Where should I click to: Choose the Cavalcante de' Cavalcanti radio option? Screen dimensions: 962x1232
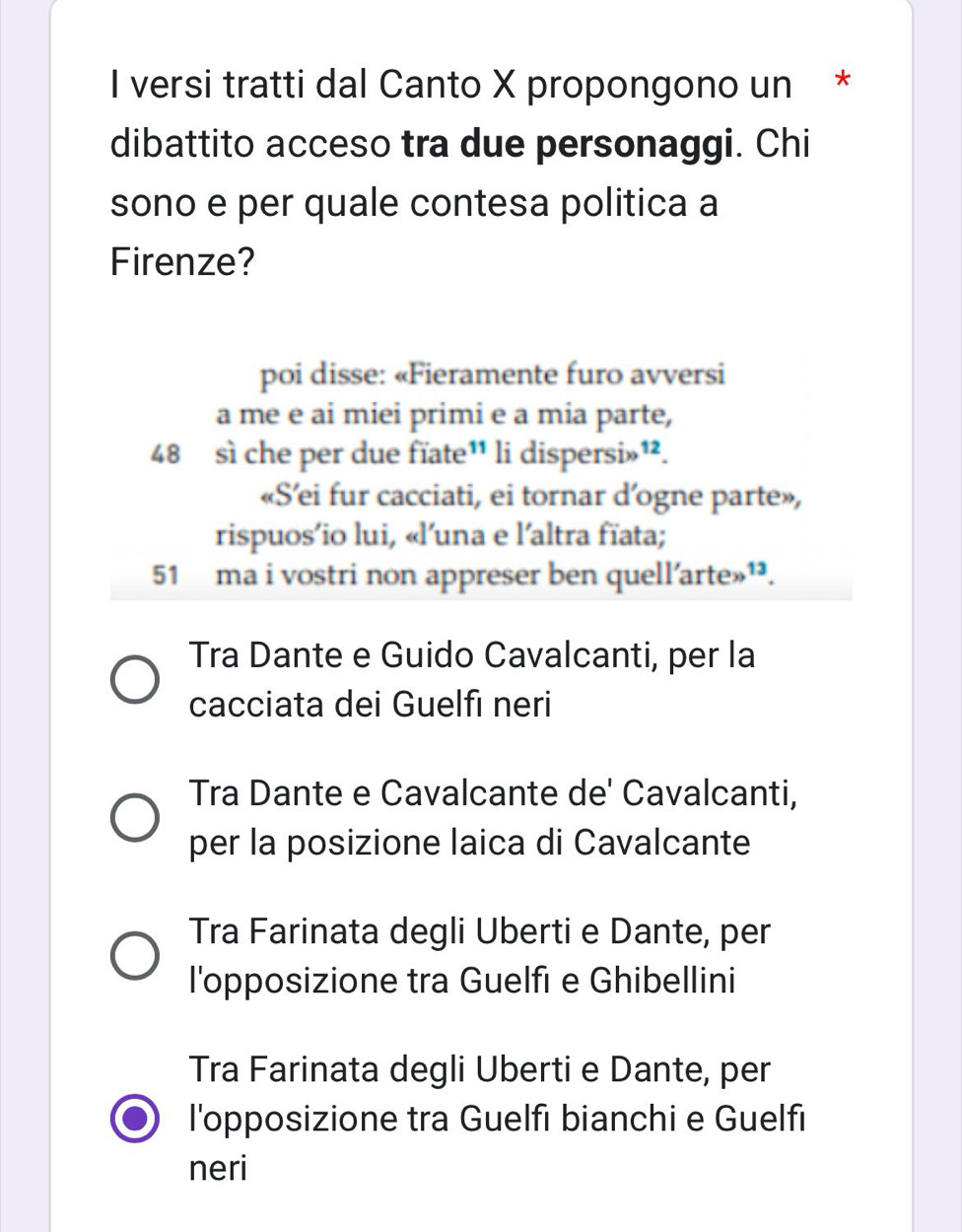point(134,817)
